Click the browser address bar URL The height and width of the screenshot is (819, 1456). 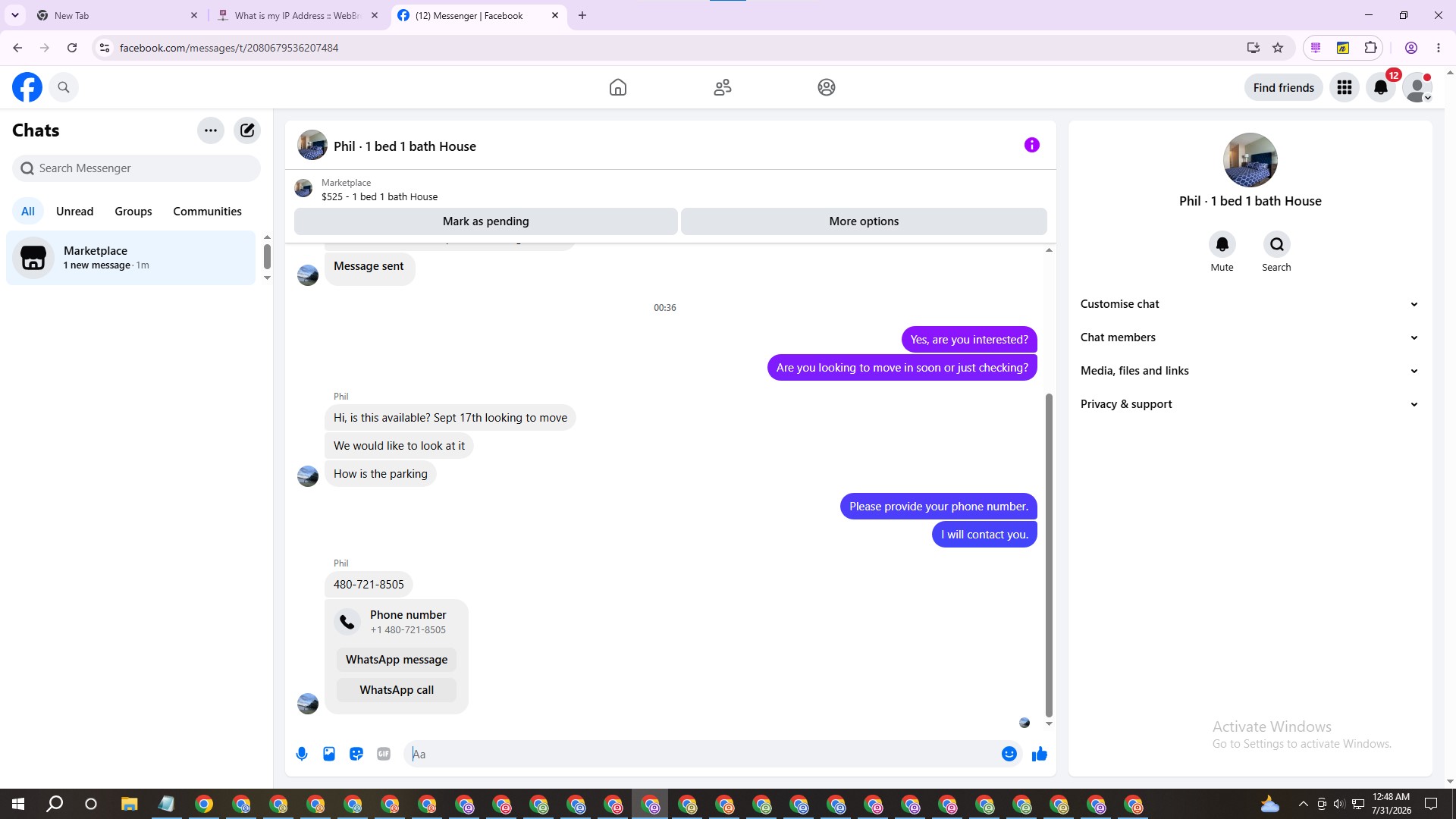(x=228, y=48)
